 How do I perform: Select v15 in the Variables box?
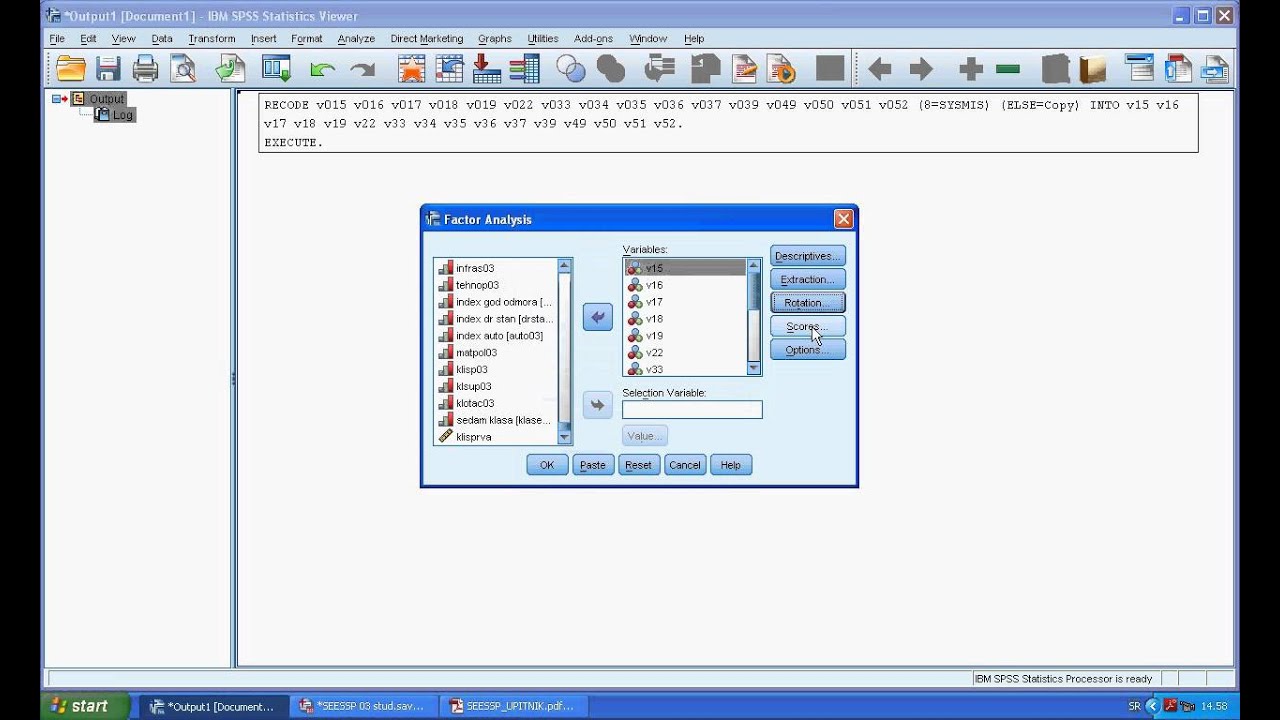pyautogui.click(x=685, y=268)
